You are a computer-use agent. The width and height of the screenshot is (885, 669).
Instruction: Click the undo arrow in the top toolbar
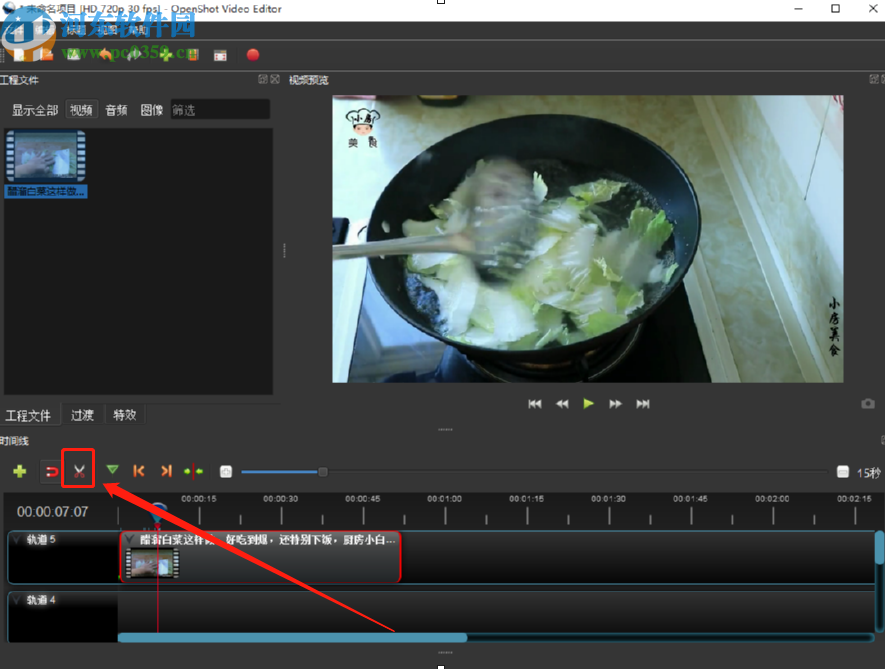click(105, 55)
